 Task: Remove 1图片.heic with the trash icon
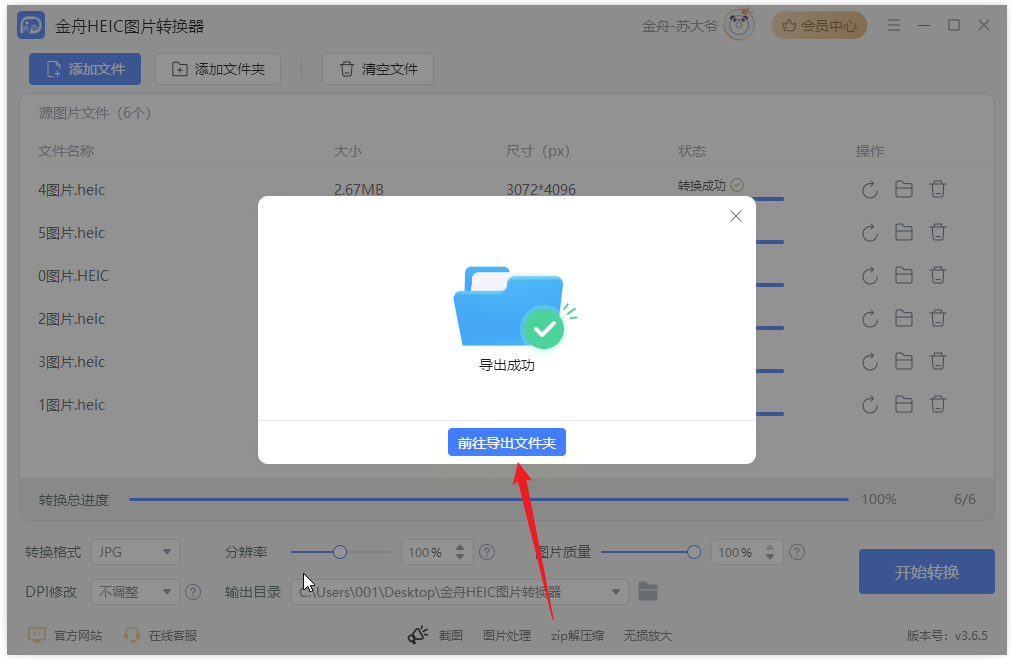[938, 405]
